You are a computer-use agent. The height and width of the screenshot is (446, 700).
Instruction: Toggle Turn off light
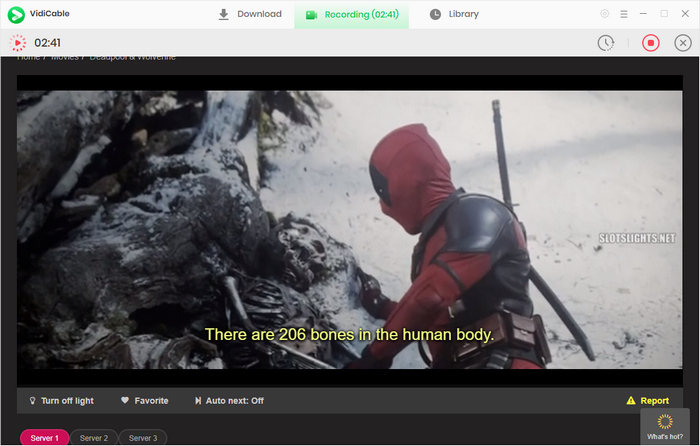tap(62, 400)
